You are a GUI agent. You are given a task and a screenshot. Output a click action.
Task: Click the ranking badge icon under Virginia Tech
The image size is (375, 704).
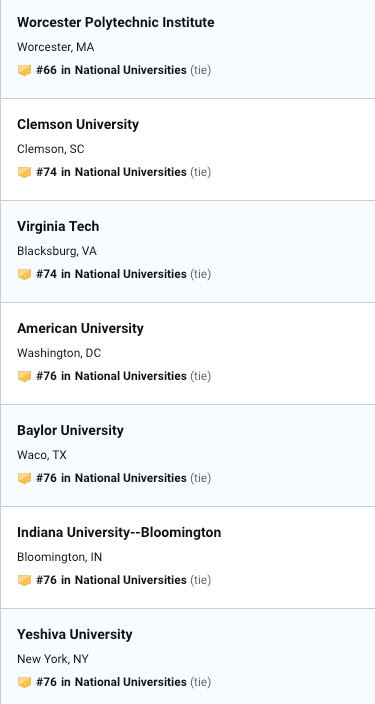click(x=24, y=274)
